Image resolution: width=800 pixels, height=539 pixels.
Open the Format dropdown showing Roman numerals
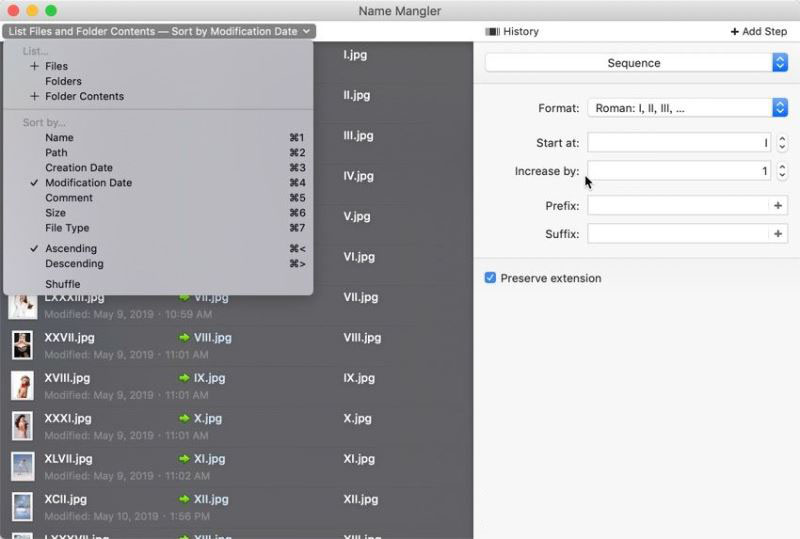click(x=688, y=108)
